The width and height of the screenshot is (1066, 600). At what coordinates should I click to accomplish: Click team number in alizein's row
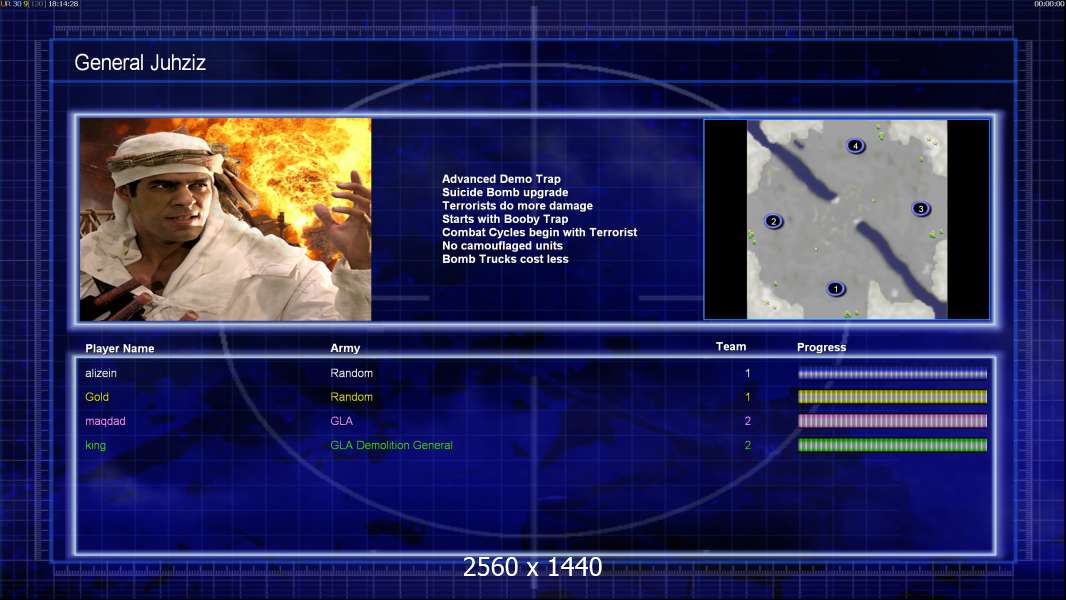tap(747, 373)
